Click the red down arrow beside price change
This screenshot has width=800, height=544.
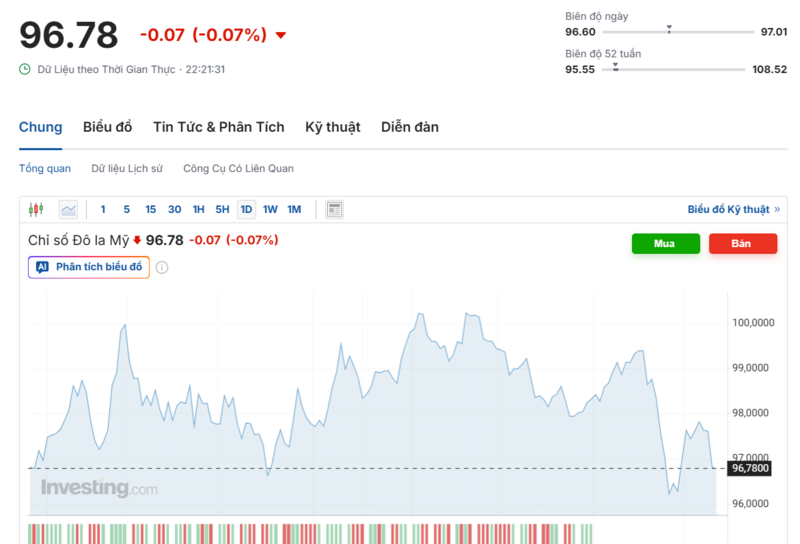[281, 36]
